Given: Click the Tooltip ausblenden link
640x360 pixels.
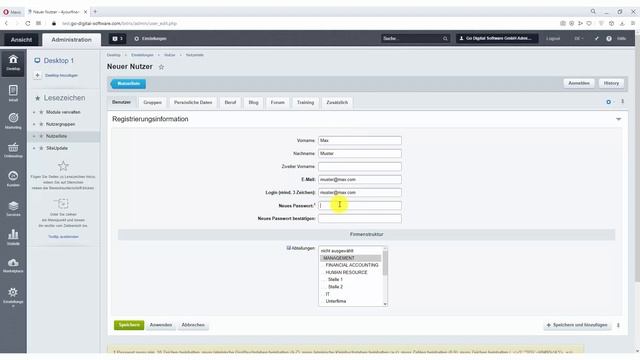Looking at the screenshot, I should click(x=63, y=237).
